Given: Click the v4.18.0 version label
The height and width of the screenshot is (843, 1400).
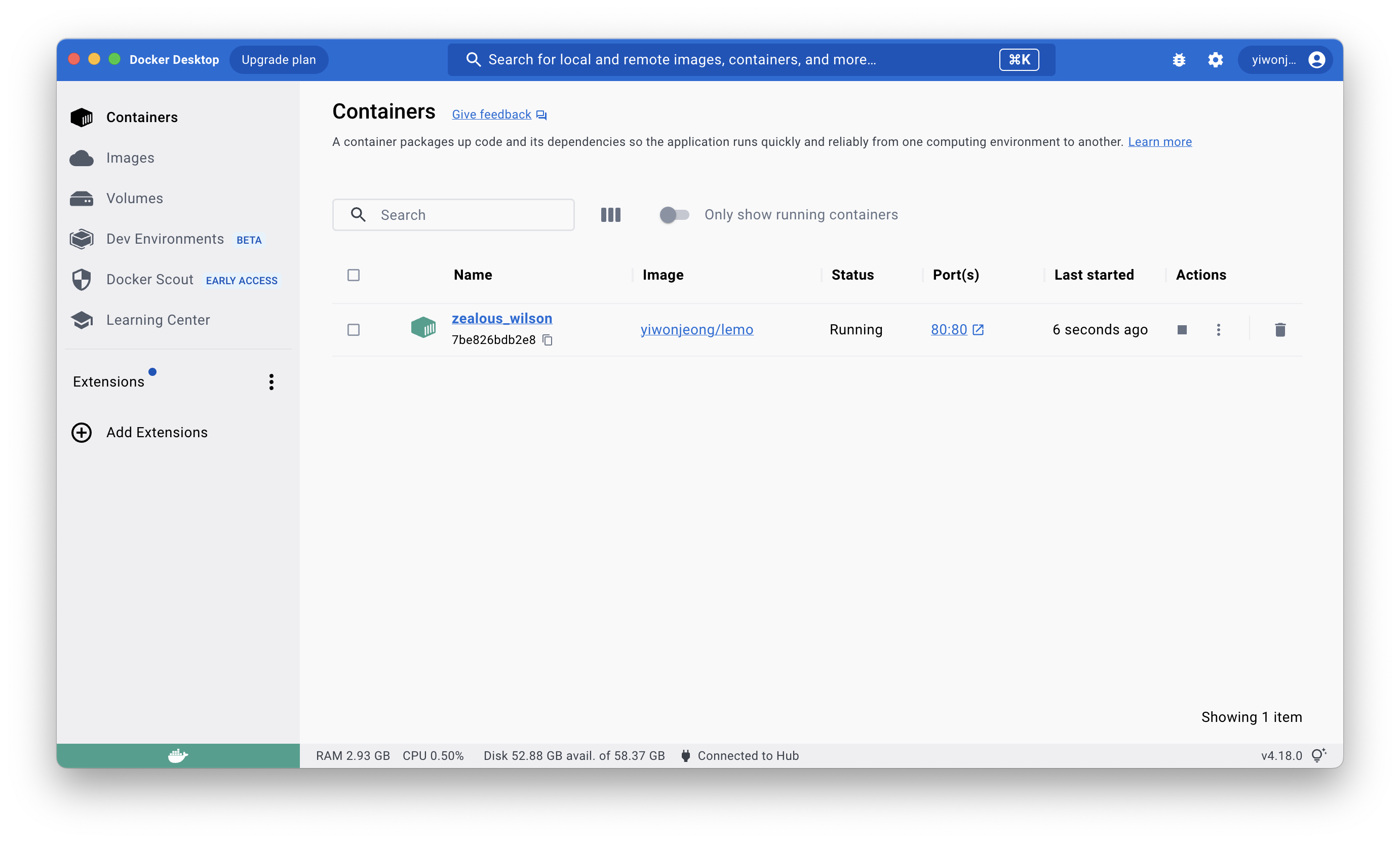Looking at the screenshot, I should coord(1281,755).
